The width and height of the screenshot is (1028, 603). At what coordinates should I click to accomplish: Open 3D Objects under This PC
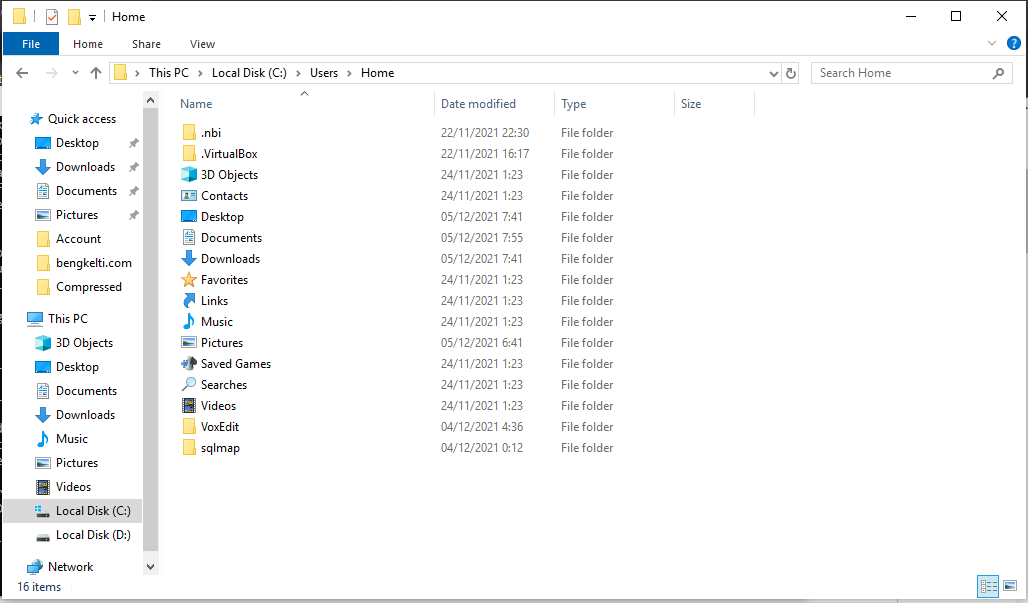[84, 343]
